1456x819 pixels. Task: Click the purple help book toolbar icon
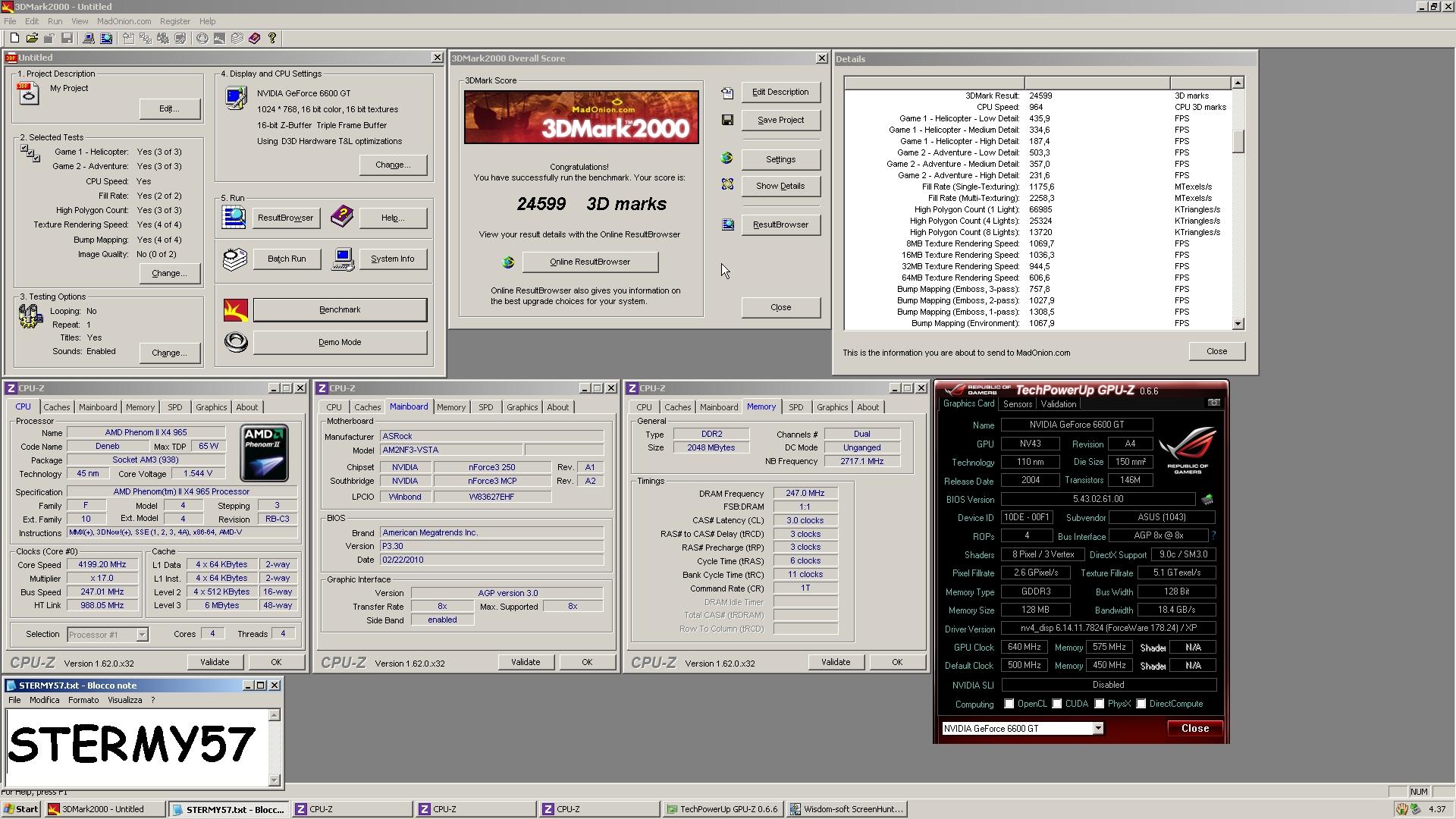[254, 38]
